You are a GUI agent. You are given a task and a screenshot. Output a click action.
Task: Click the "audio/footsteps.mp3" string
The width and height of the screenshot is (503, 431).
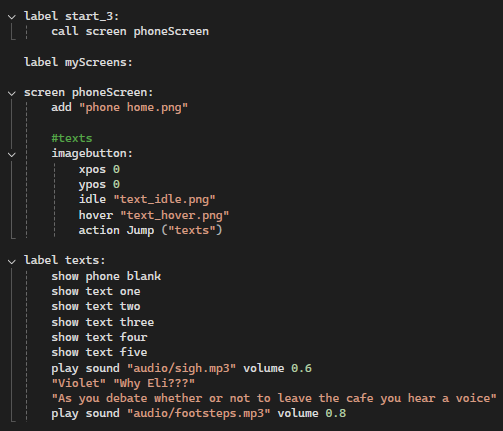(199, 414)
